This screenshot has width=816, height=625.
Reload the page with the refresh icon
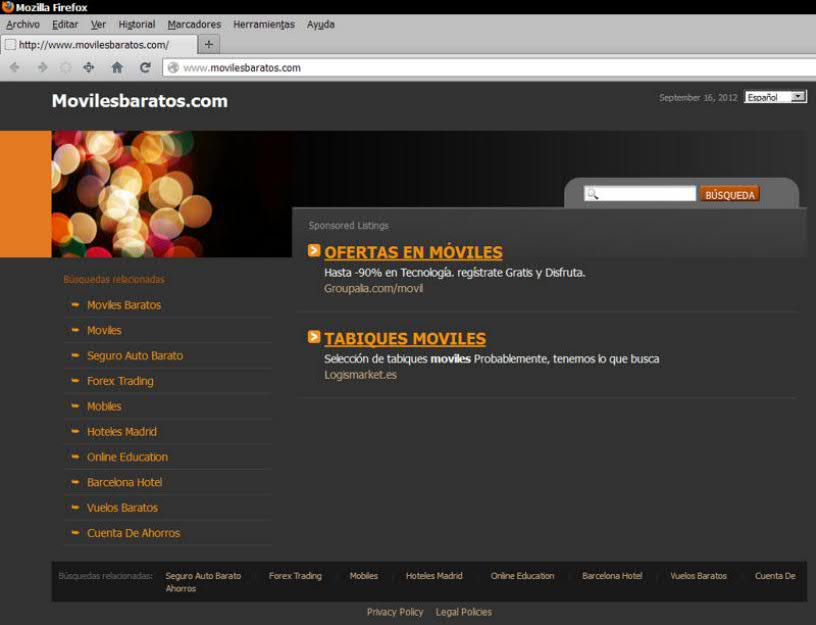coord(145,68)
